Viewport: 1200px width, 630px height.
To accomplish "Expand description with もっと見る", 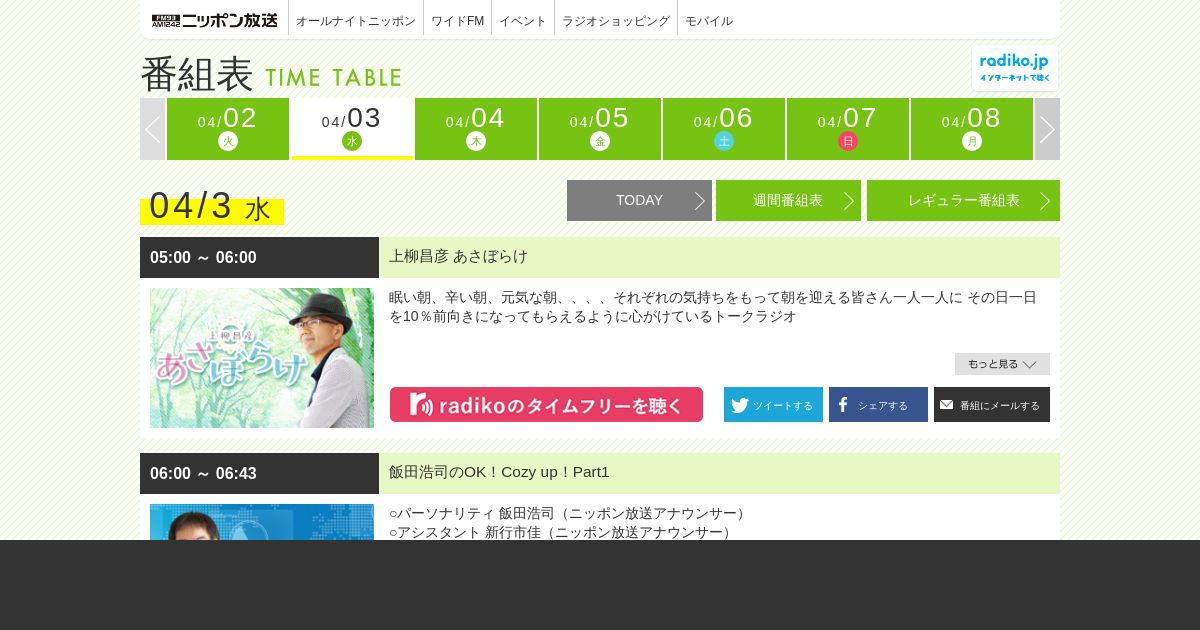I will [x=1002, y=364].
